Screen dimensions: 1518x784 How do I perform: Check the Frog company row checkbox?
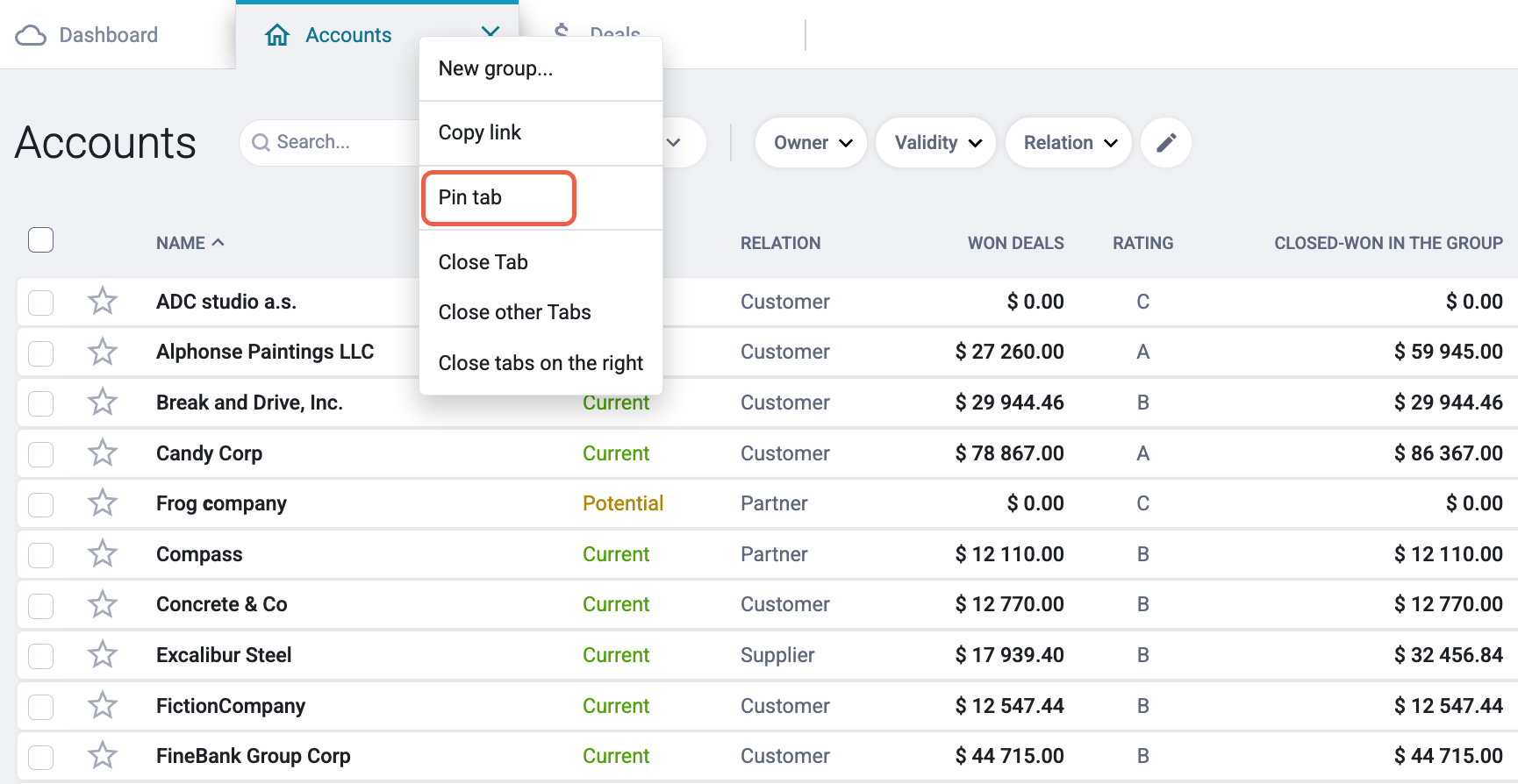(41, 504)
